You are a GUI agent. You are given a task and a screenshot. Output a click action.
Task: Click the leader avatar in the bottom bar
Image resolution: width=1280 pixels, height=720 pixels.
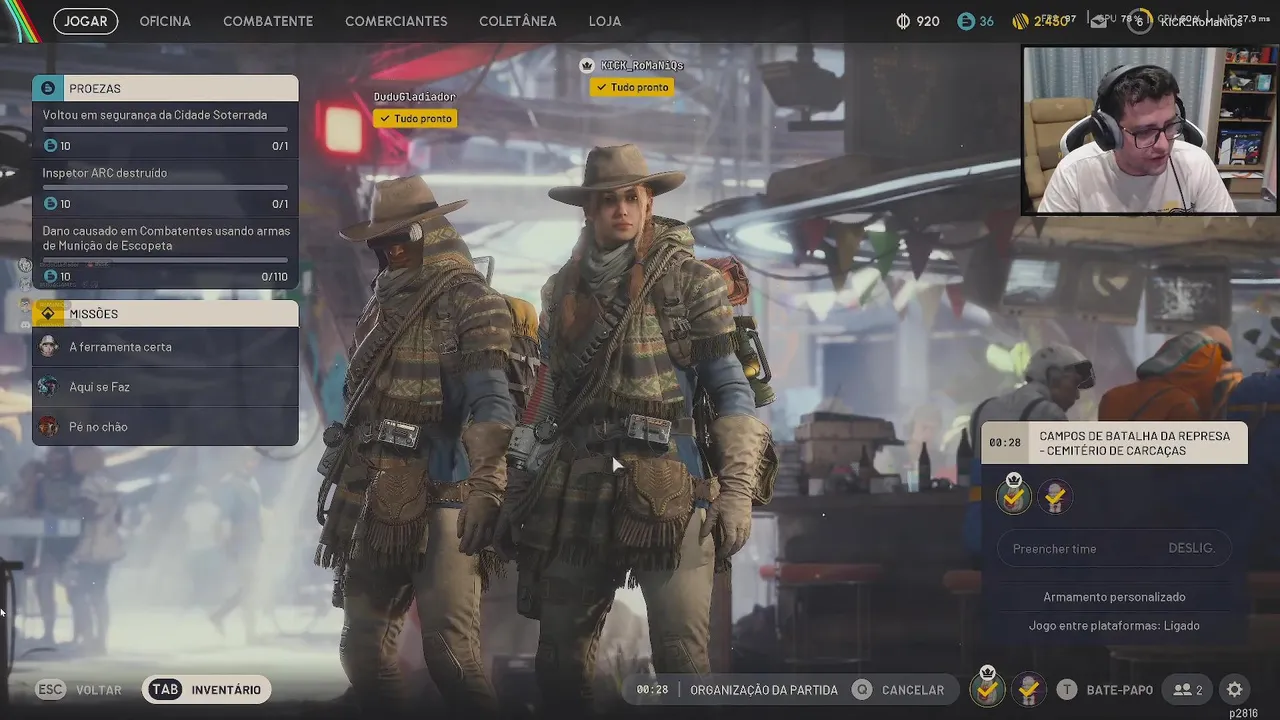click(x=988, y=688)
